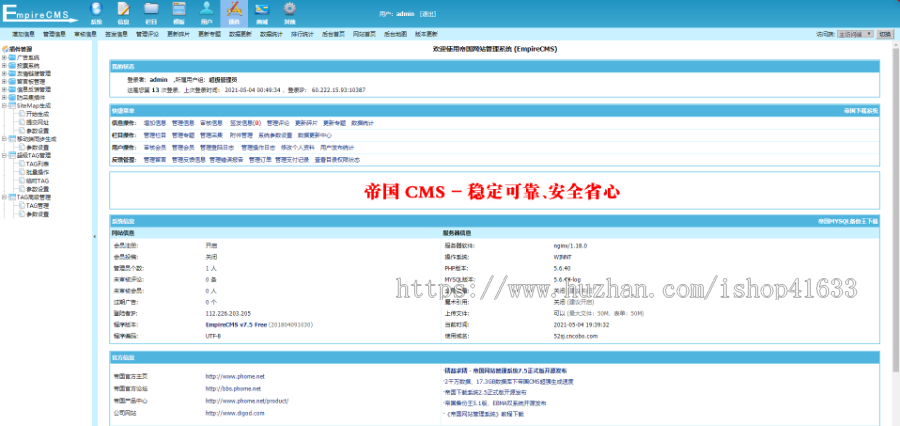The image size is (900, 426).
Task: Click 附件管理 in the quick menu
Action: (241, 135)
